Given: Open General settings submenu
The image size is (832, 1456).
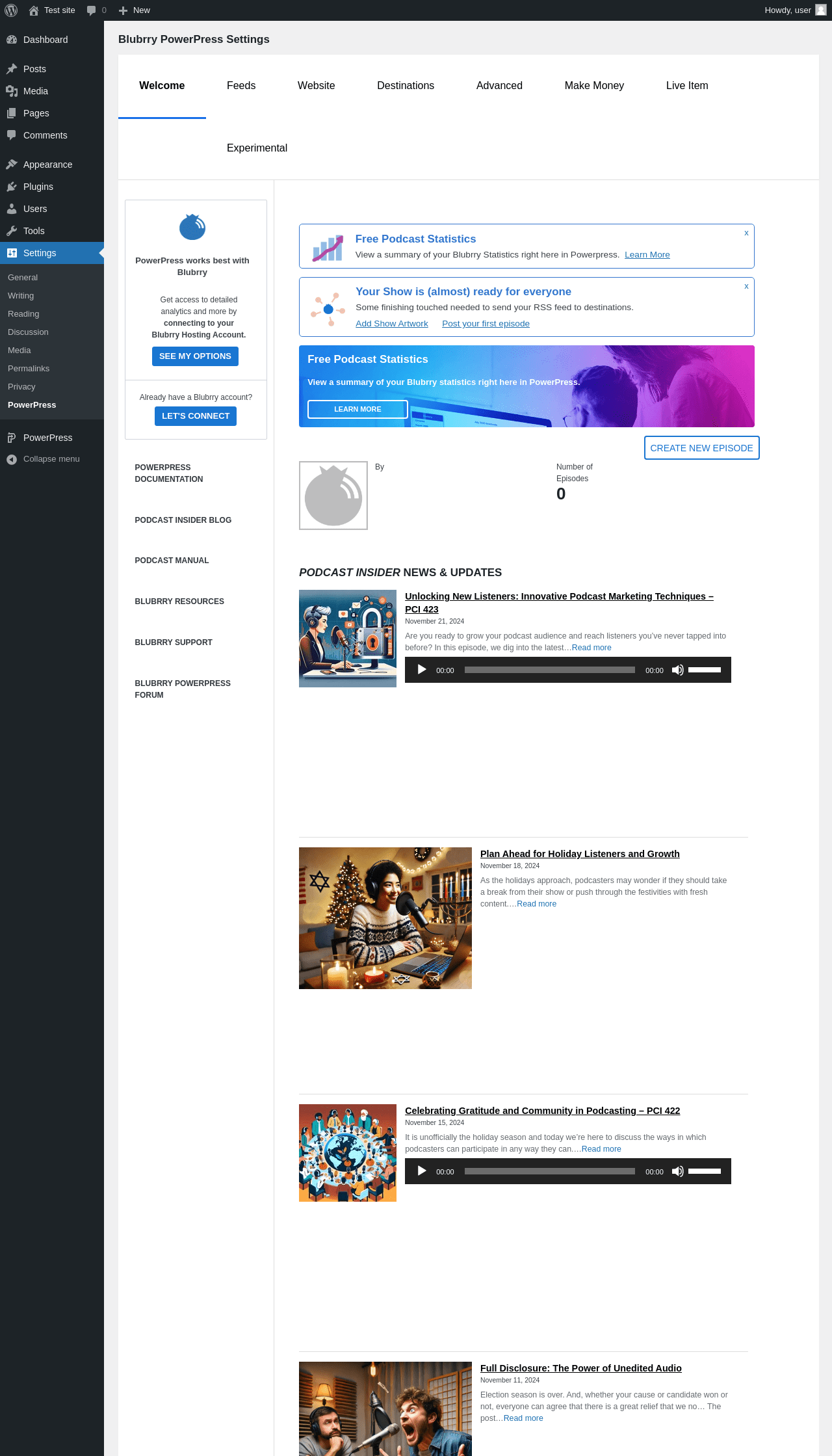Looking at the screenshot, I should point(23,278).
